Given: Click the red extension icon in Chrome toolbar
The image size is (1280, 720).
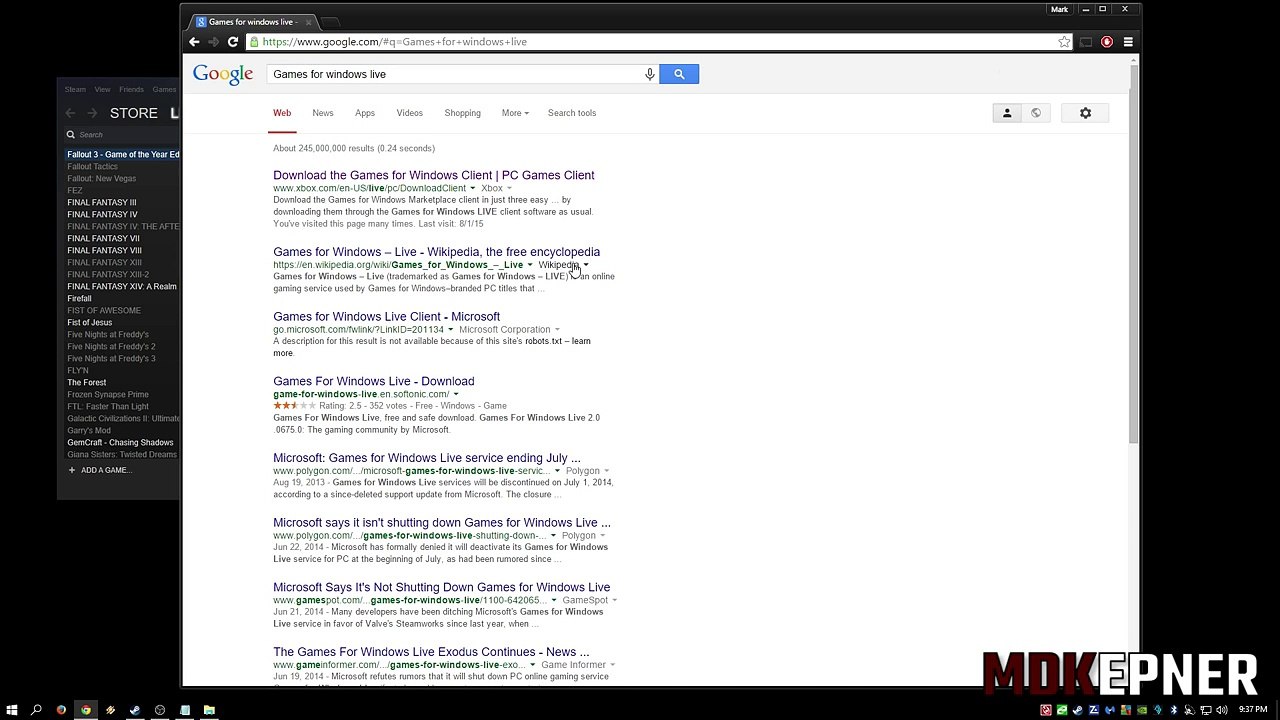Looking at the screenshot, I should point(1107,42).
